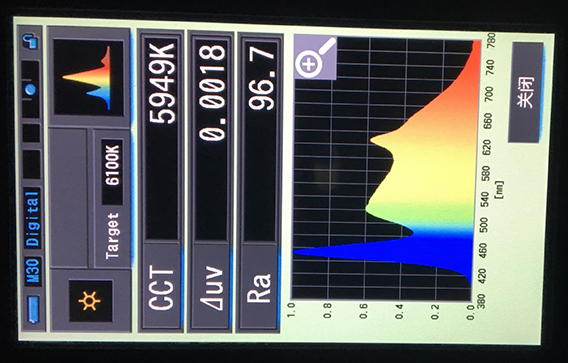Open the Δuv item selector
This screenshot has height=363, width=568.
(x=210, y=287)
